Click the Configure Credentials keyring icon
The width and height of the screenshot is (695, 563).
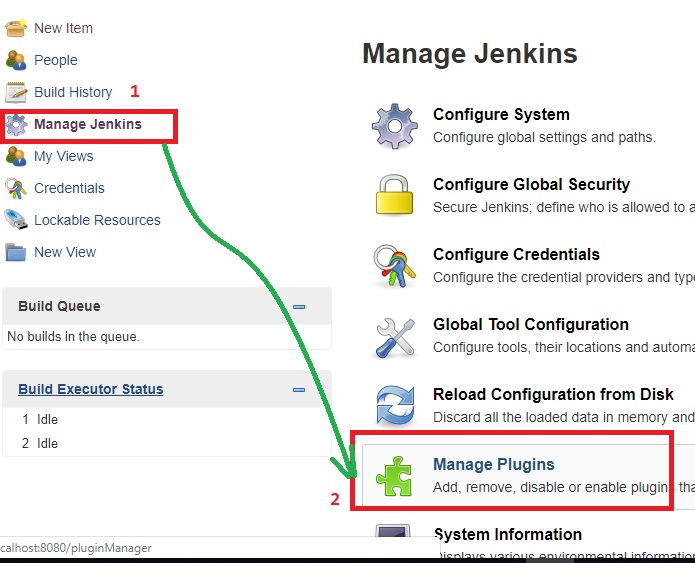pyautogui.click(x=394, y=266)
